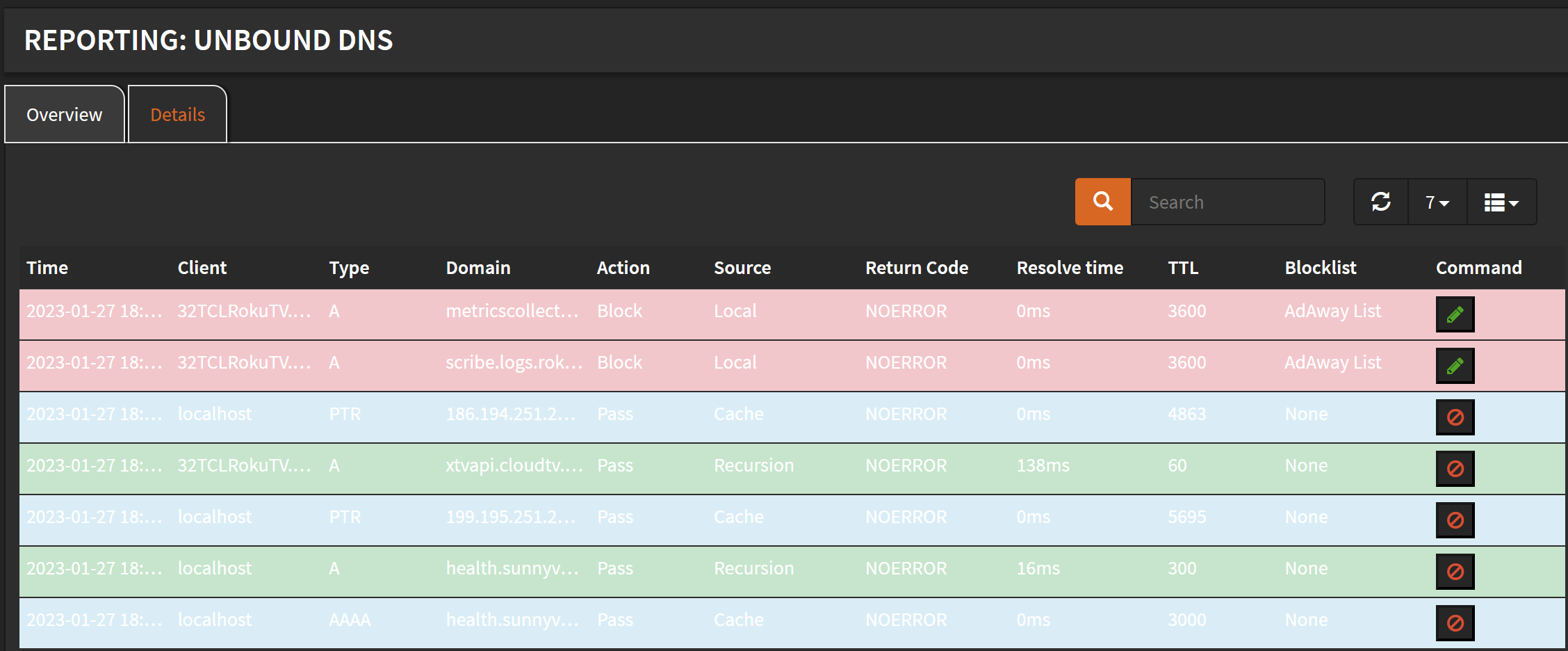1568x651 pixels.
Task: Sort queries by Time column
Action: pyautogui.click(x=47, y=267)
